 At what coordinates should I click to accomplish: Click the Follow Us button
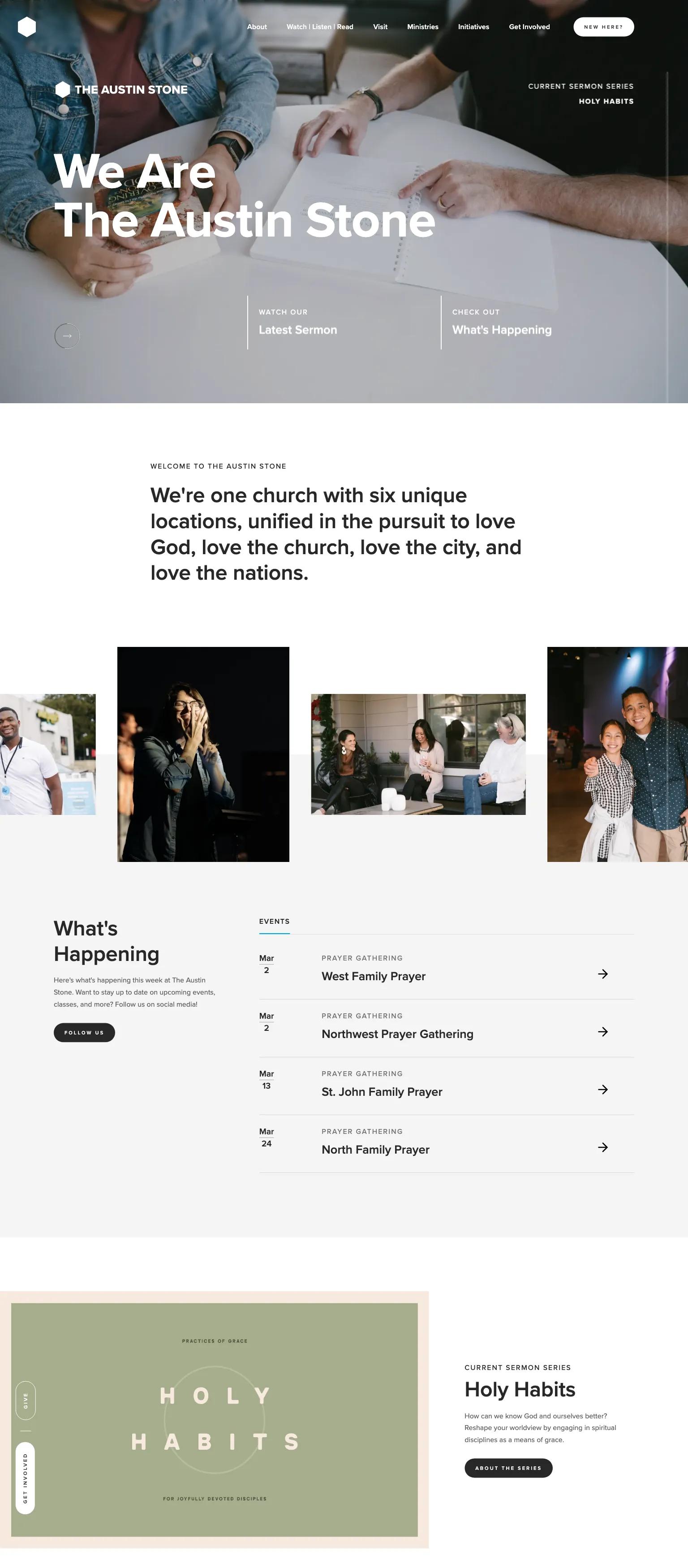84,1032
